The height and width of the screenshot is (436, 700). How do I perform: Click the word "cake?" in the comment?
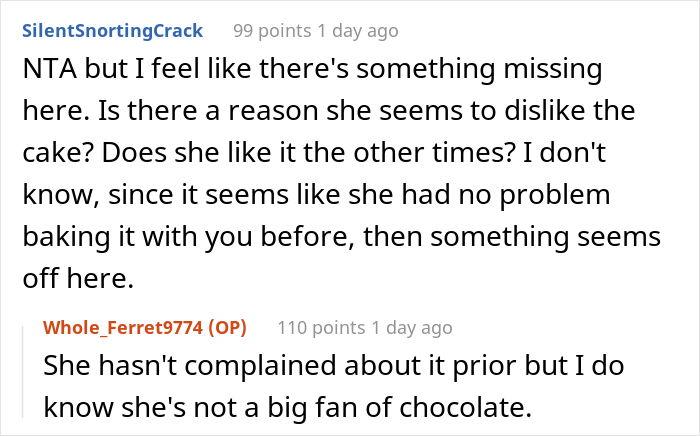pyautogui.click(x=58, y=153)
